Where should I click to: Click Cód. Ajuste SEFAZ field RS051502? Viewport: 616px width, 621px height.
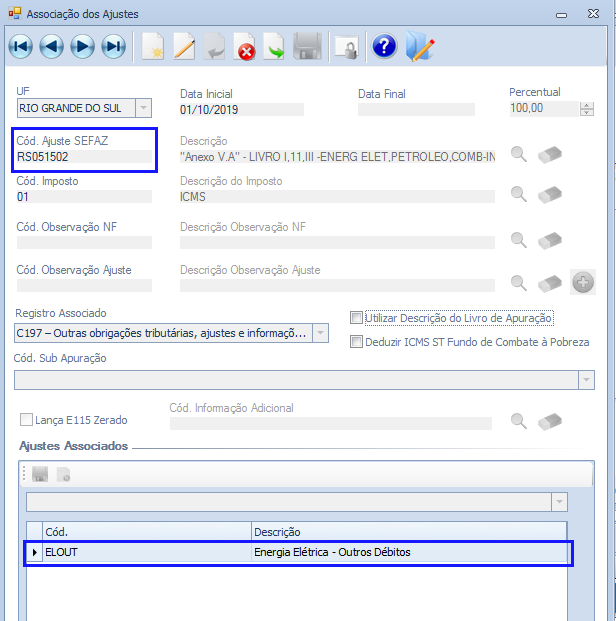click(84, 157)
